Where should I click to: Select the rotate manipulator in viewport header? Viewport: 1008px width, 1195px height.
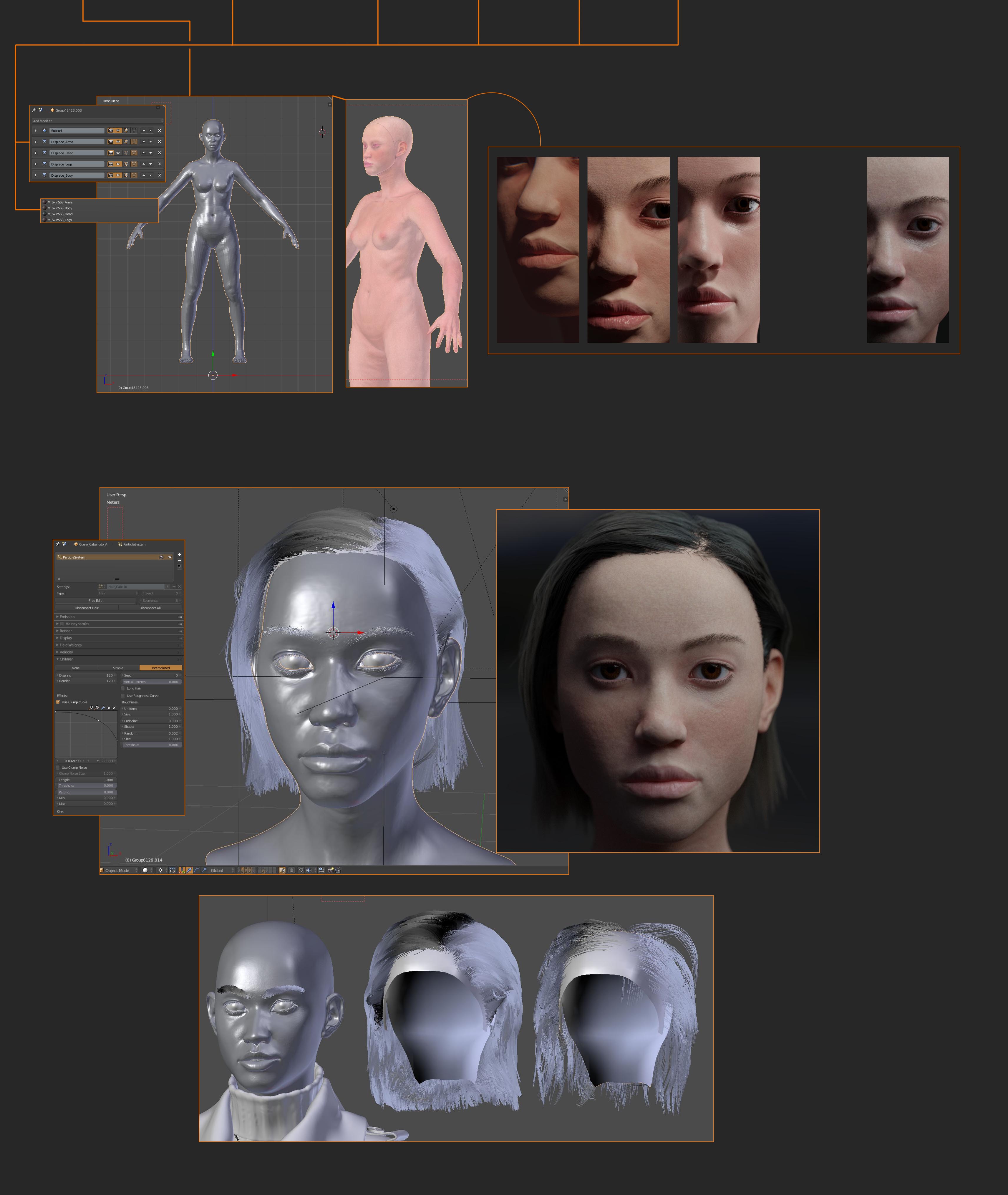coord(197,870)
